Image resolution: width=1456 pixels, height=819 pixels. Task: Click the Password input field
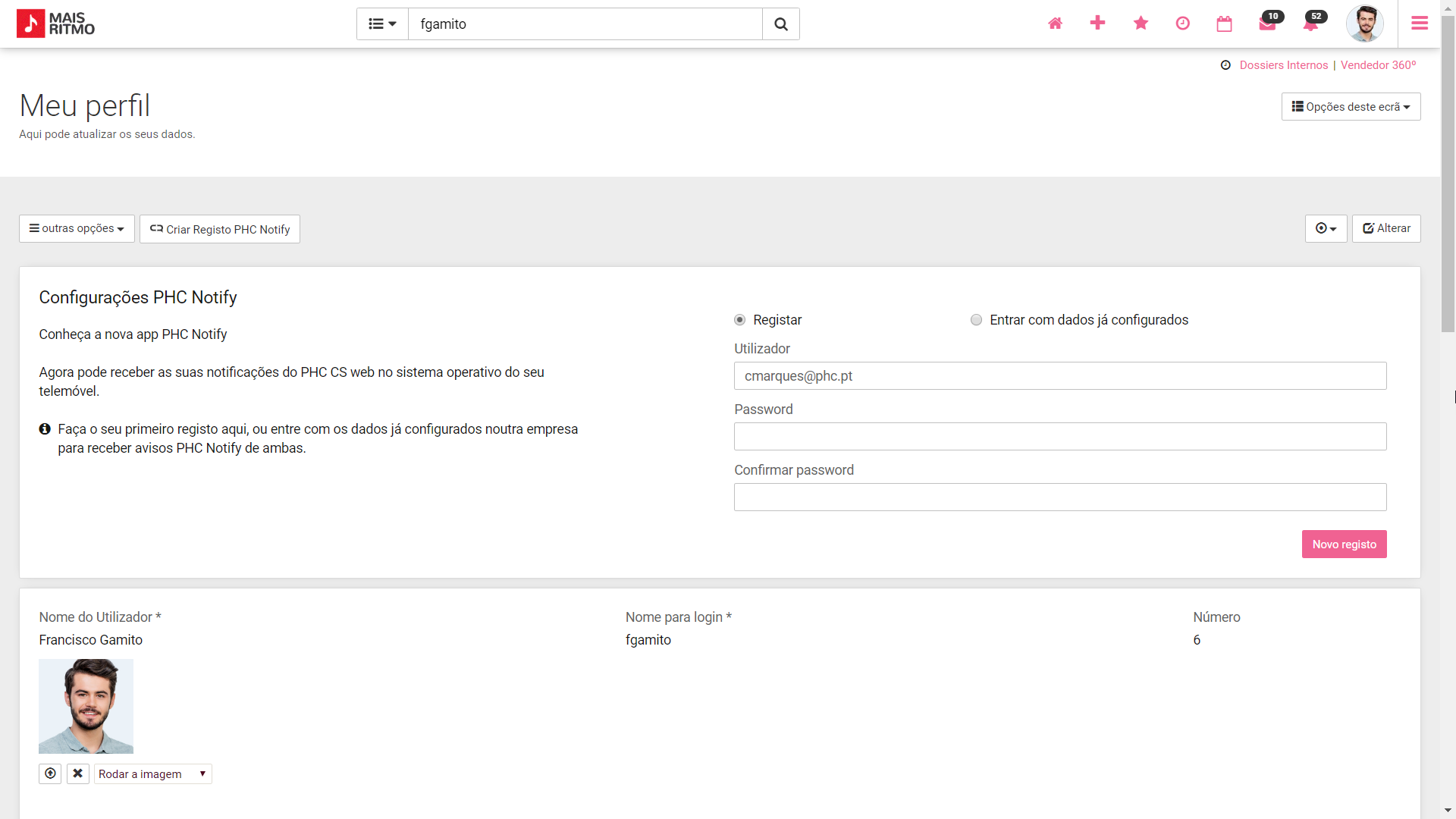[x=1060, y=437]
